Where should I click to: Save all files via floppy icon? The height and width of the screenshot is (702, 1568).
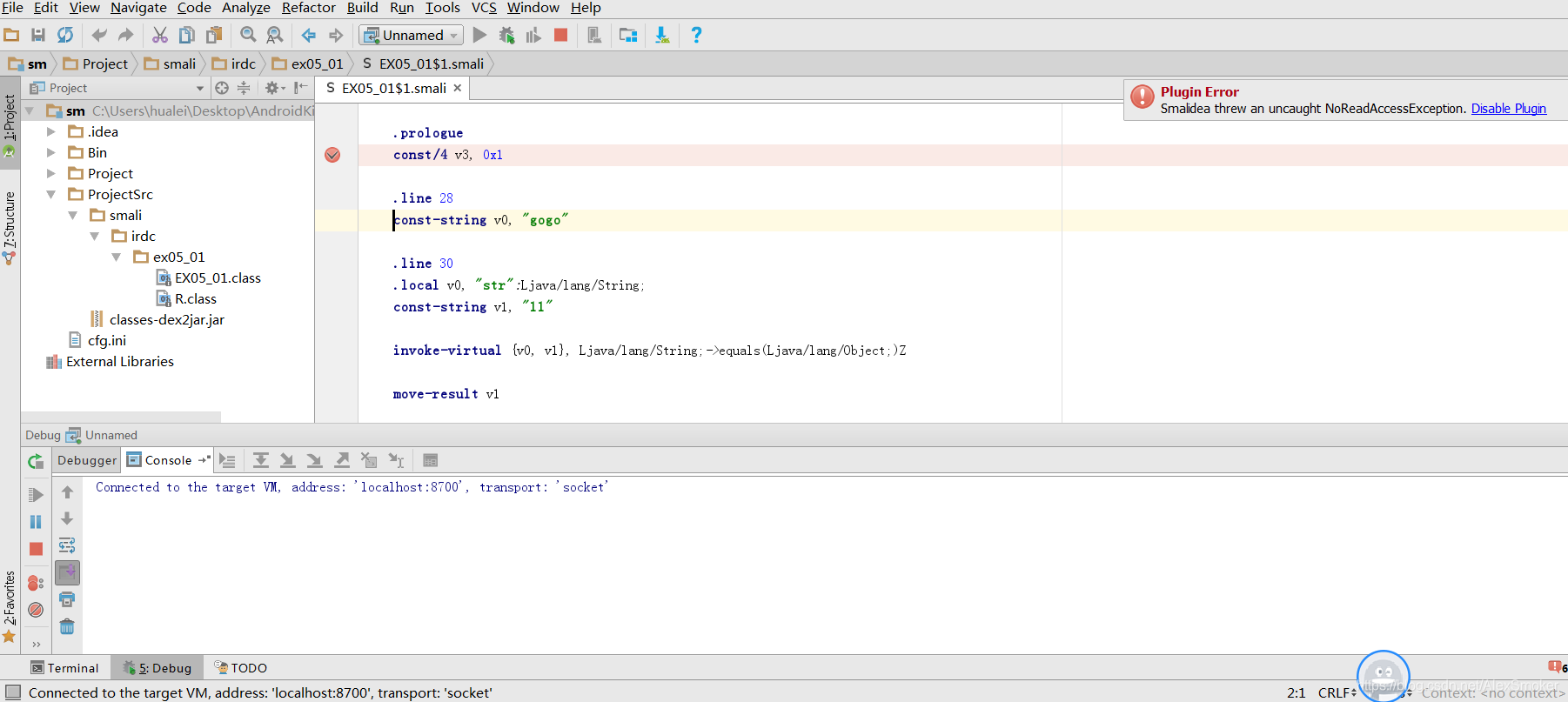[37, 35]
